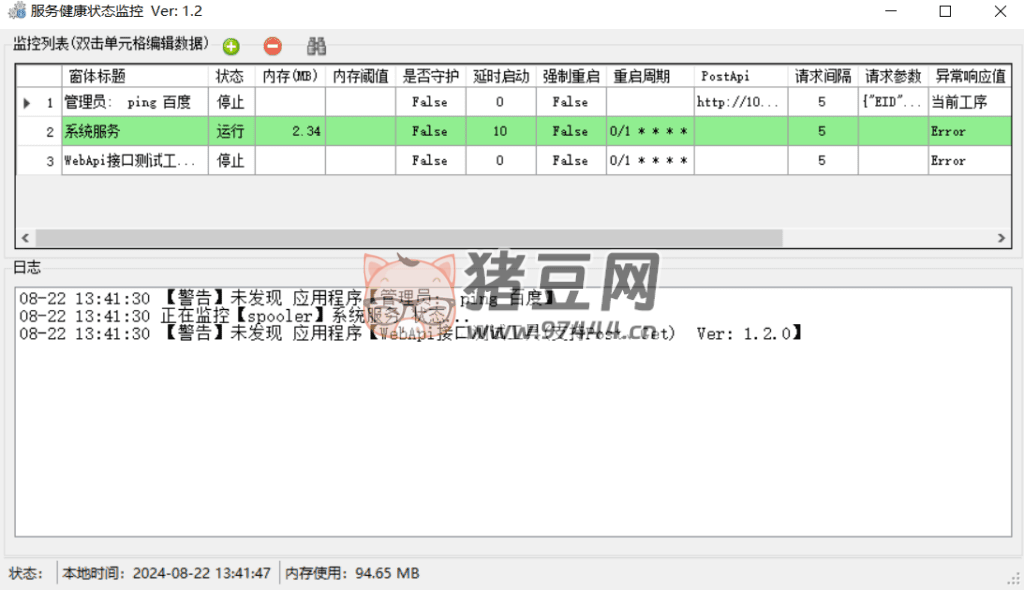This screenshot has width=1024, height=590.
Task: Click the 本地时间 status bar entry
Action: 167,573
